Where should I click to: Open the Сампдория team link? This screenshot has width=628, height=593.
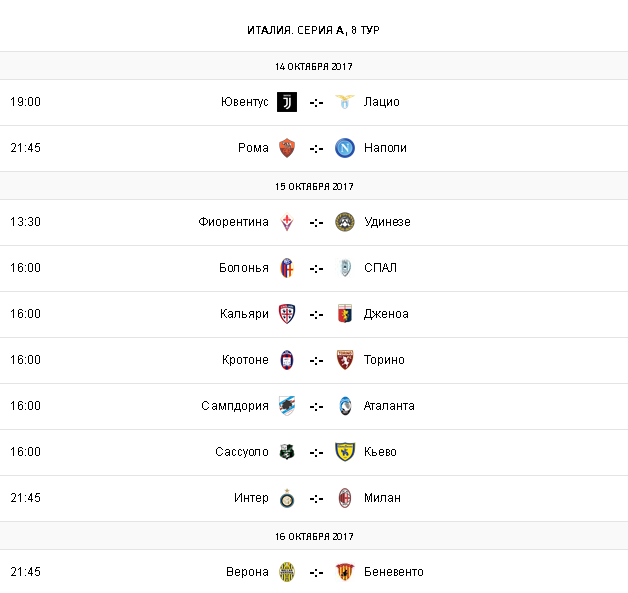235,406
